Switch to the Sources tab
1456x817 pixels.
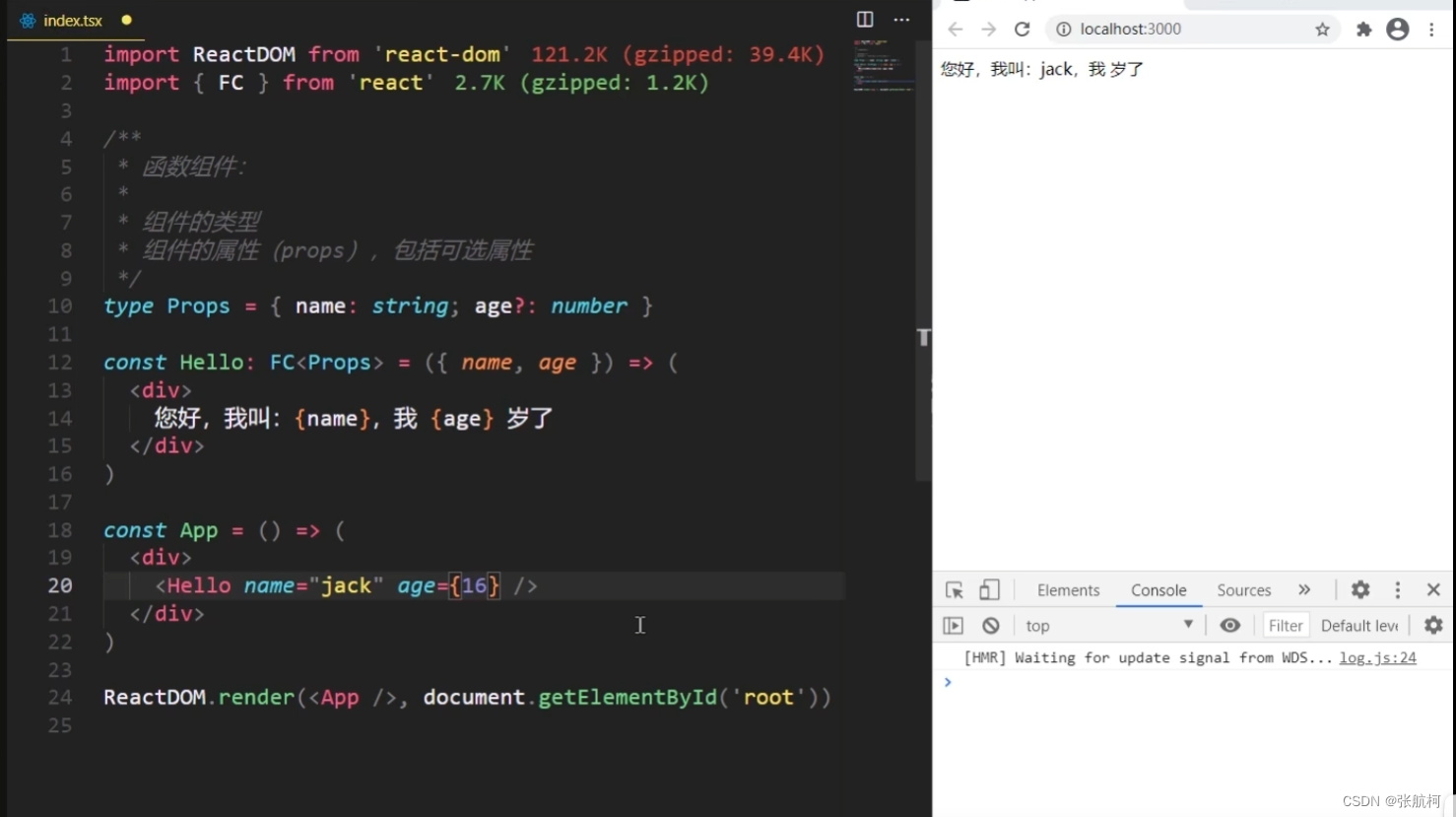click(x=1244, y=590)
